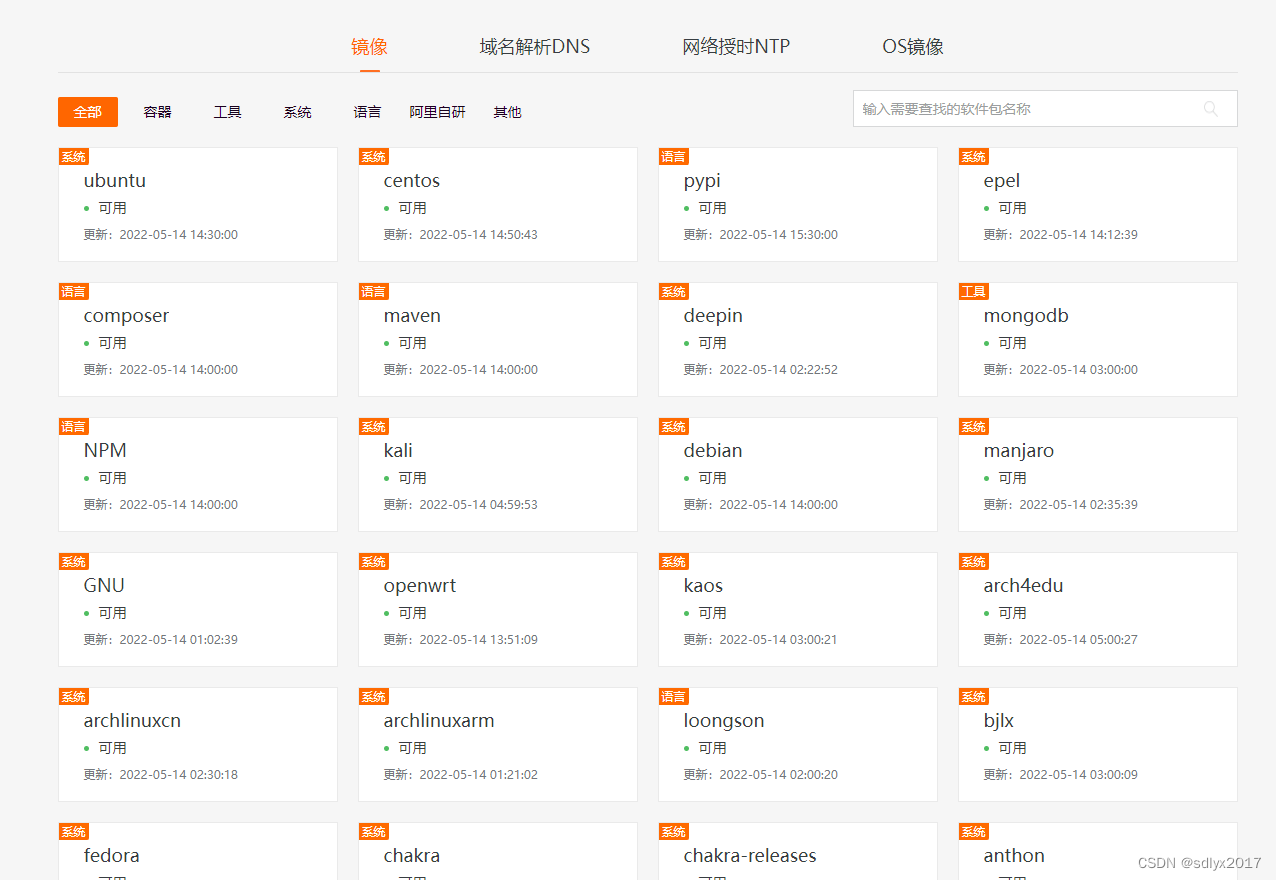Click the 语言 tag on loongson card

pyautogui.click(x=674, y=697)
